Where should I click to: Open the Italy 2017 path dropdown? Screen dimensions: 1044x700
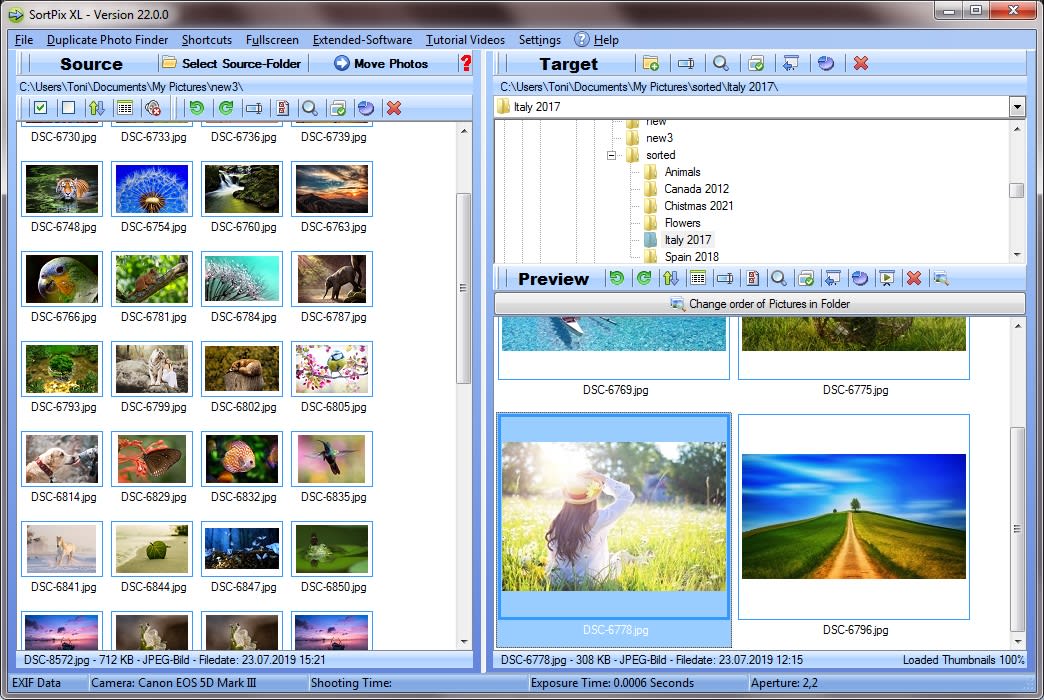[1017, 105]
